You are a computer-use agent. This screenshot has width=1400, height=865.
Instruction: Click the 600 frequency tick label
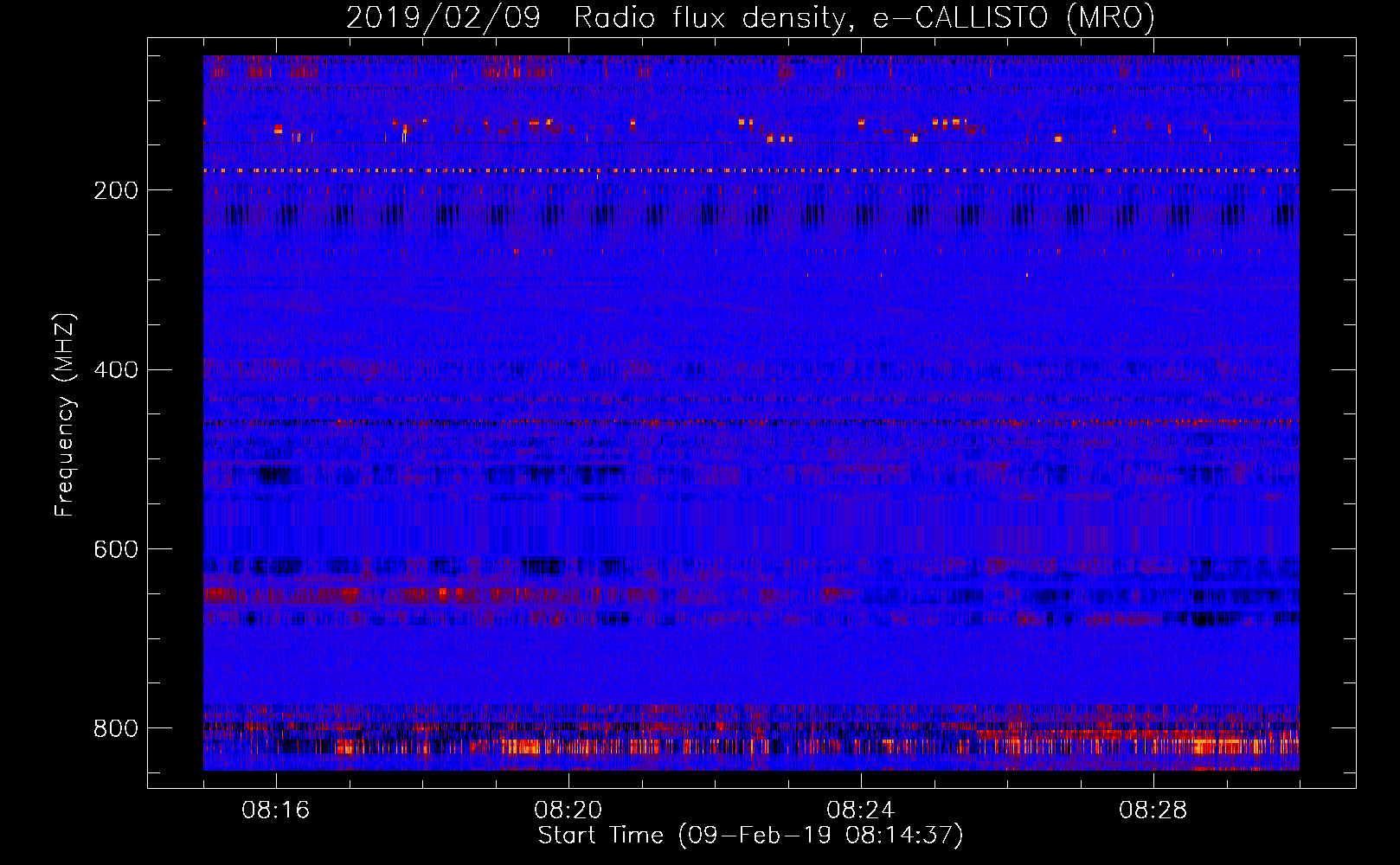pos(116,550)
